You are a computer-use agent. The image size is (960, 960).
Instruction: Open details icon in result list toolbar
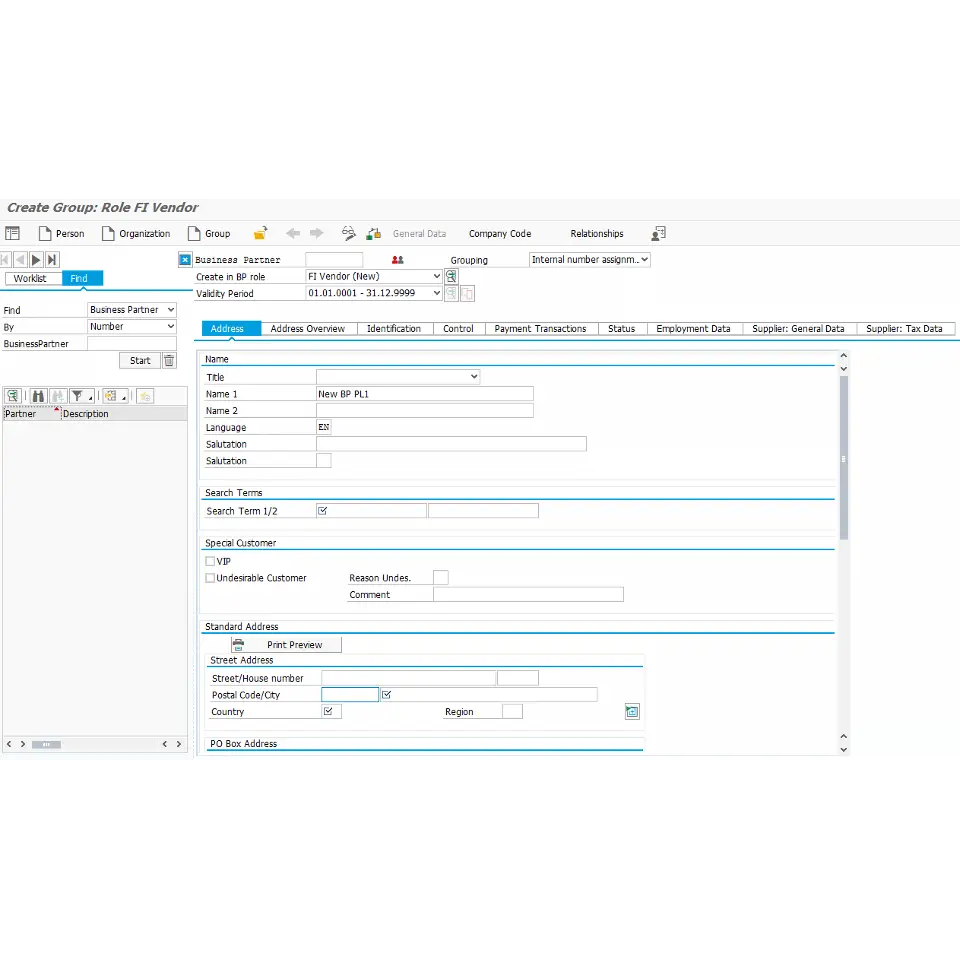click(13, 396)
